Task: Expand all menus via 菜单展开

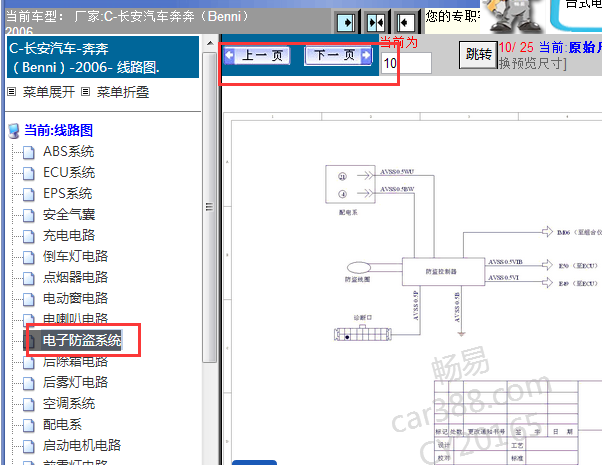Action: [x=48, y=92]
